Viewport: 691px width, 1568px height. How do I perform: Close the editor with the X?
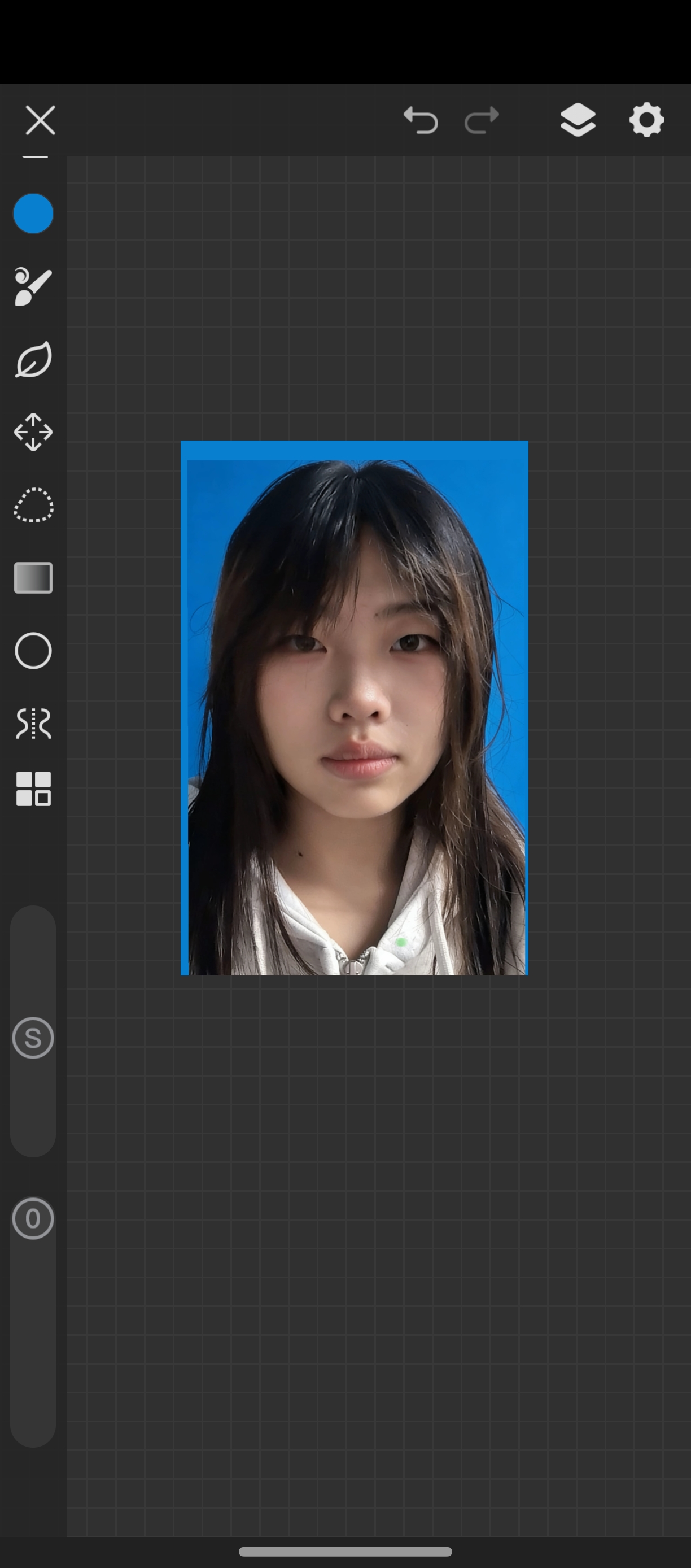click(40, 120)
